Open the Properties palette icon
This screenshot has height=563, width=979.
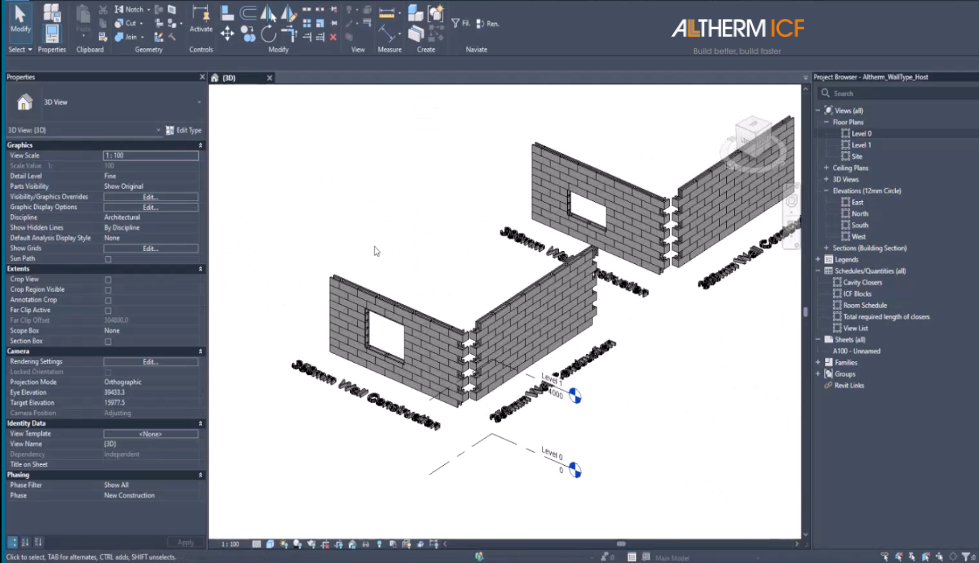coord(52,34)
